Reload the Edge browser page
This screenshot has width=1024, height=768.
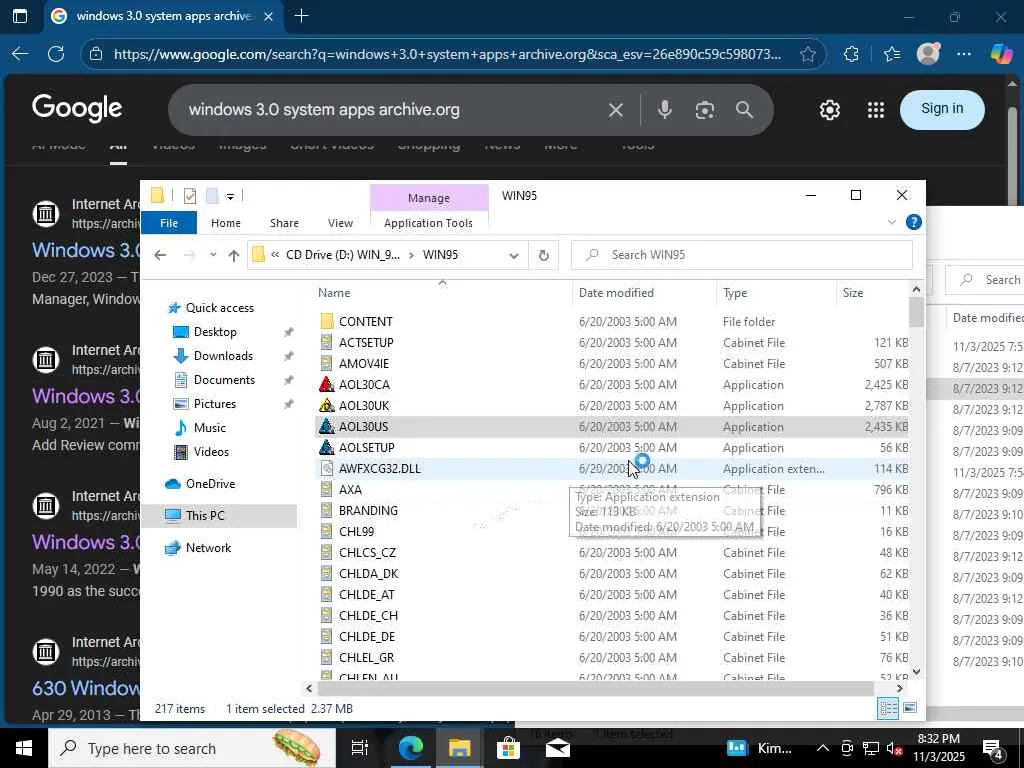point(56,54)
